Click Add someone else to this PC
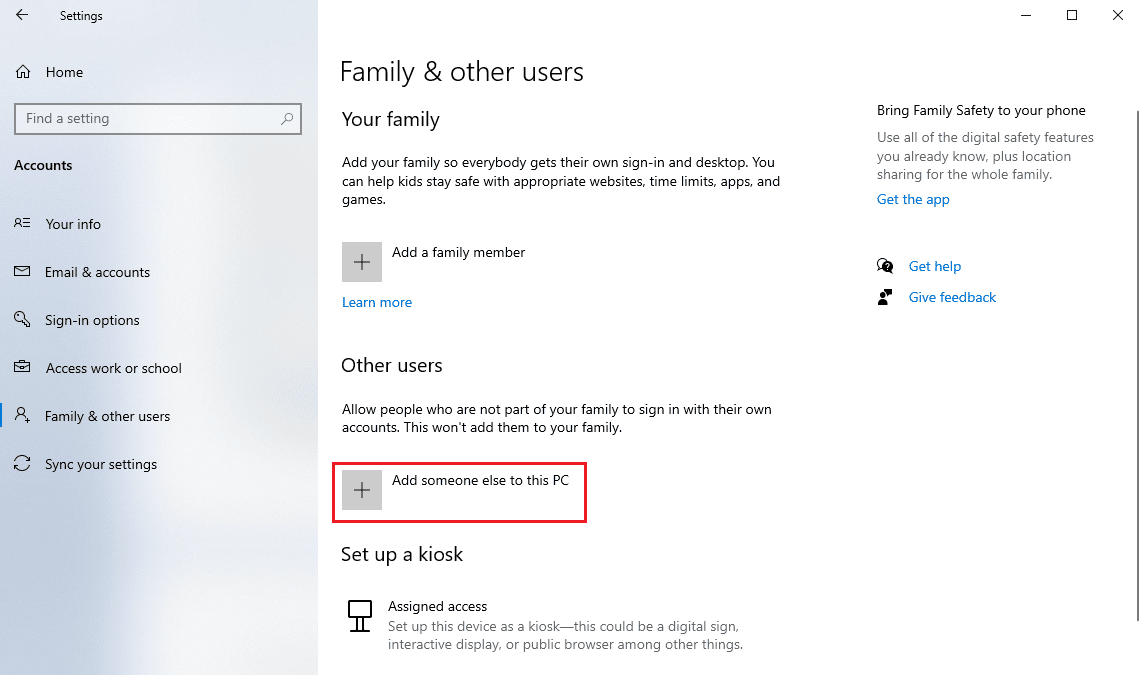This screenshot has height=675, width=1141. pos(480,480)
